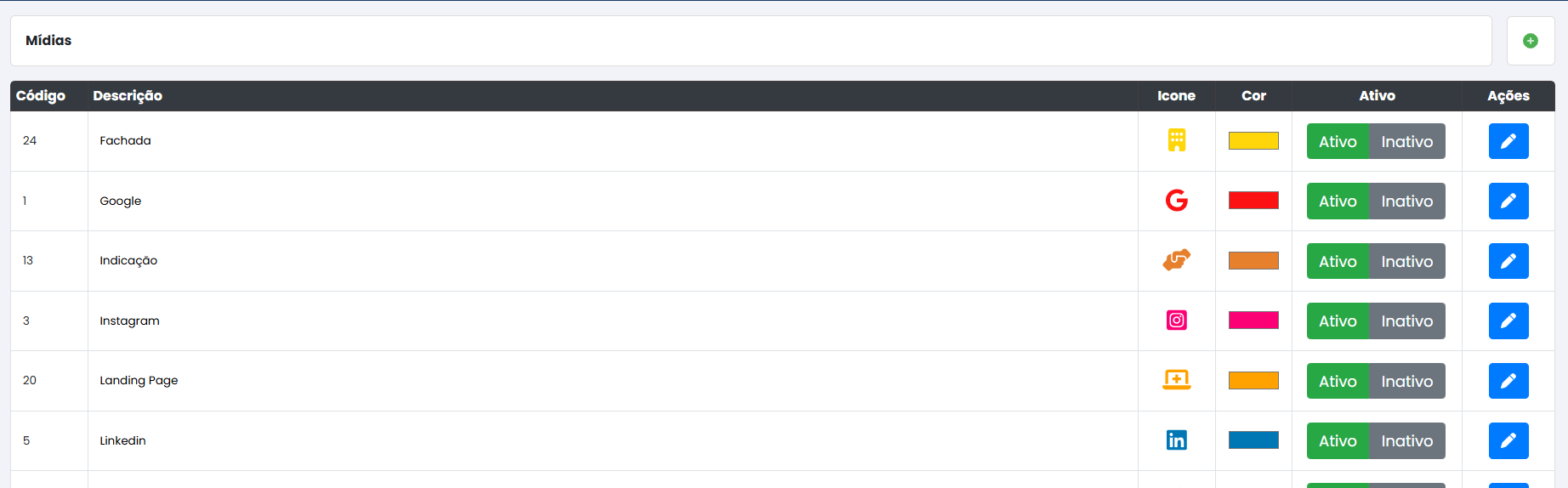The height and width of the screenshot is (488, 1568).
Task: Mark Linkedin as Inativo
Action: pos(1406,440)
